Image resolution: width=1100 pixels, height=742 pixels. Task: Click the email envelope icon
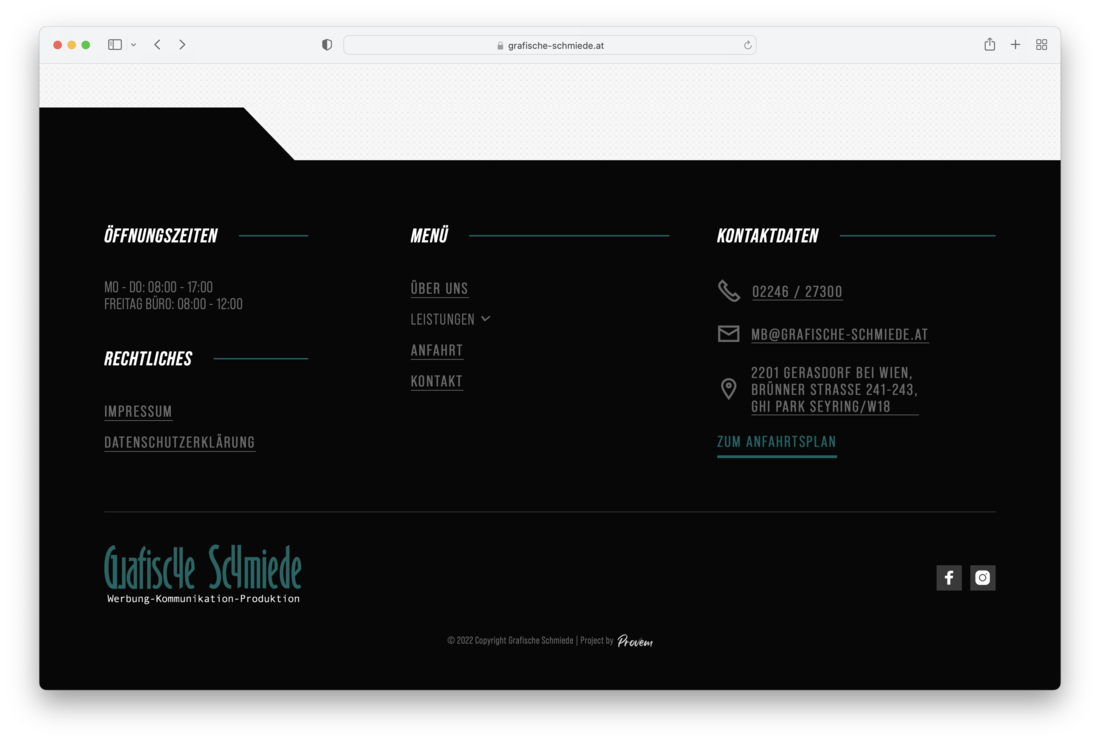pyautogui.click(x=729, y=334)
